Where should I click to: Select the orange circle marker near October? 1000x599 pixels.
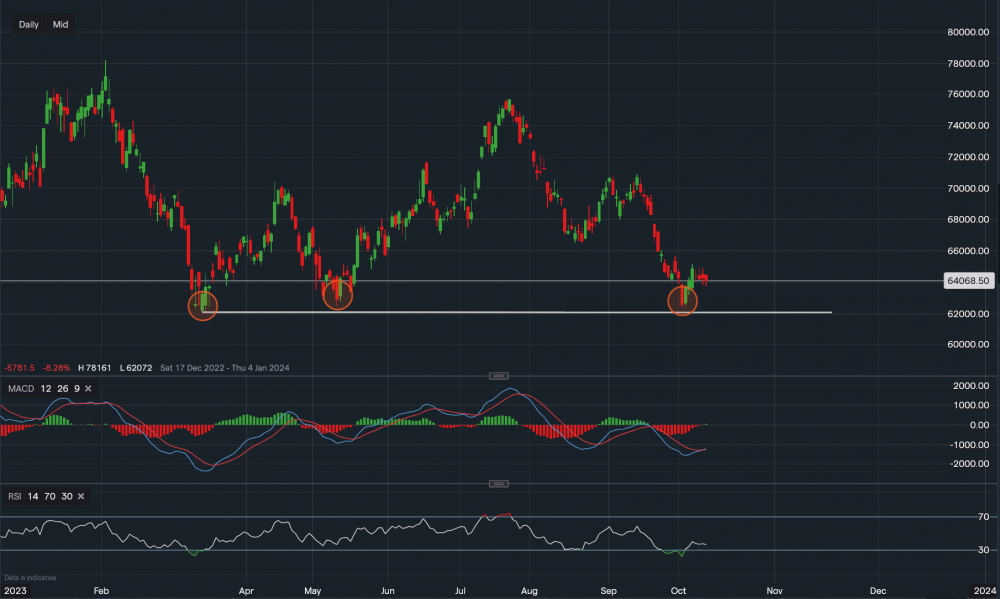click(682, 300)
